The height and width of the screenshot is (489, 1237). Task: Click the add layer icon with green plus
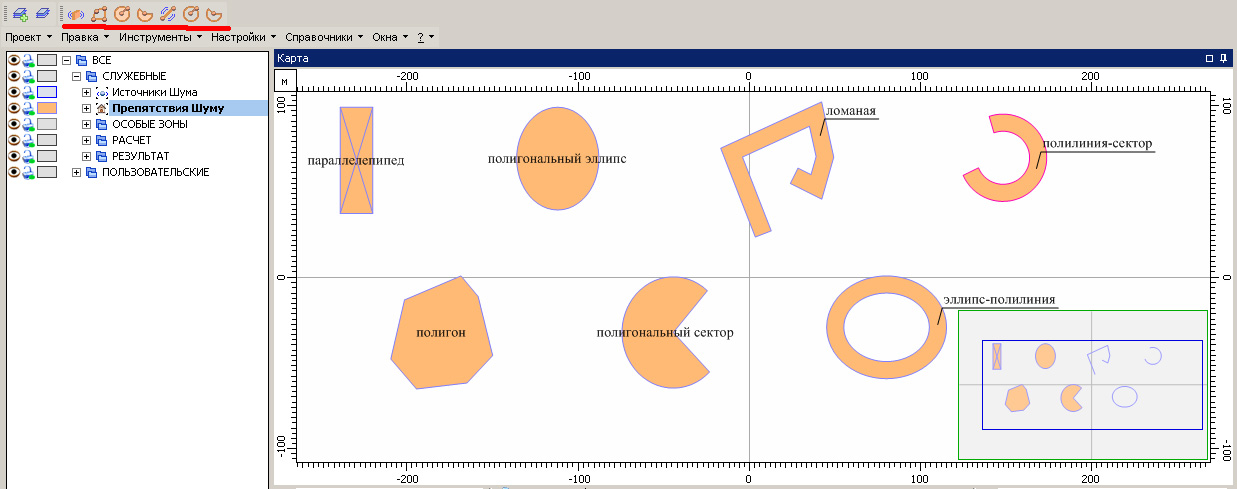pos(20,14)
